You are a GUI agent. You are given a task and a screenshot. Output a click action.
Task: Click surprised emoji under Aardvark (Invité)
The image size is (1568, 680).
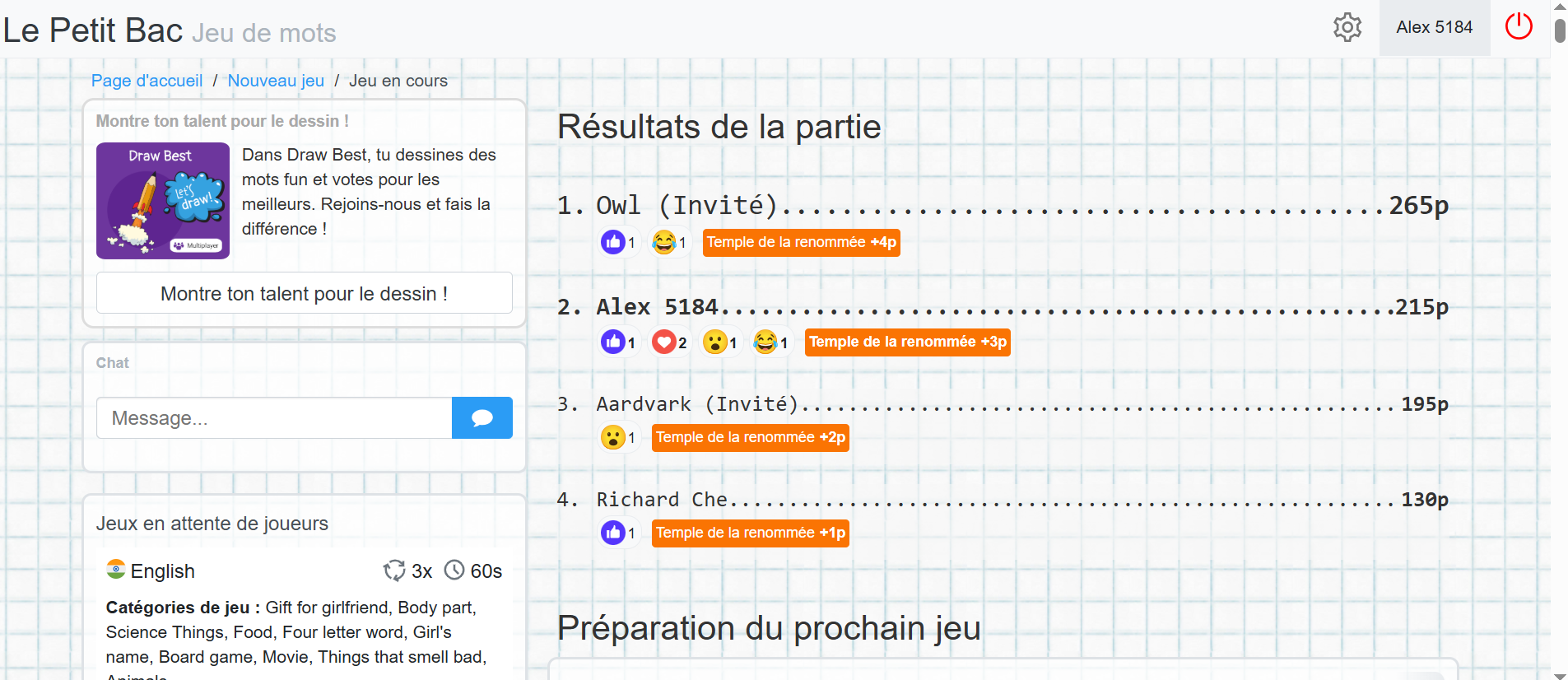tap(619, 437)
